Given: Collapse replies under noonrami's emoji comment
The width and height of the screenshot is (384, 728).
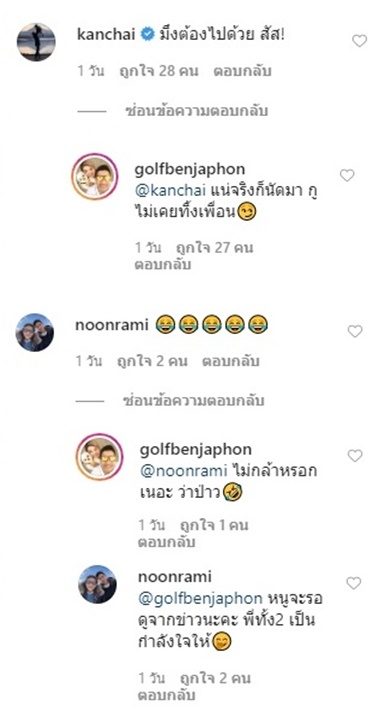Looking at the screenshot, I should click(194, 401).
